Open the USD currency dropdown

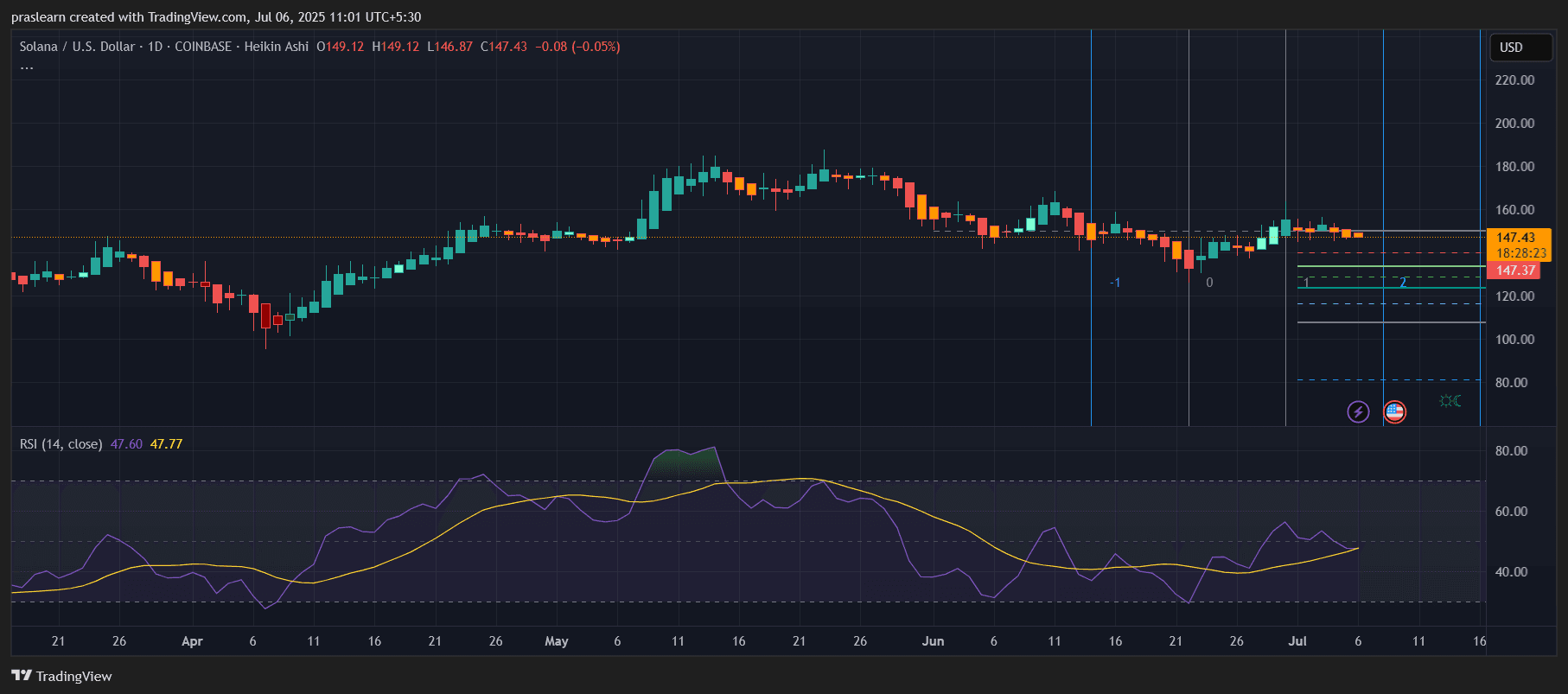coord(1520,48)
